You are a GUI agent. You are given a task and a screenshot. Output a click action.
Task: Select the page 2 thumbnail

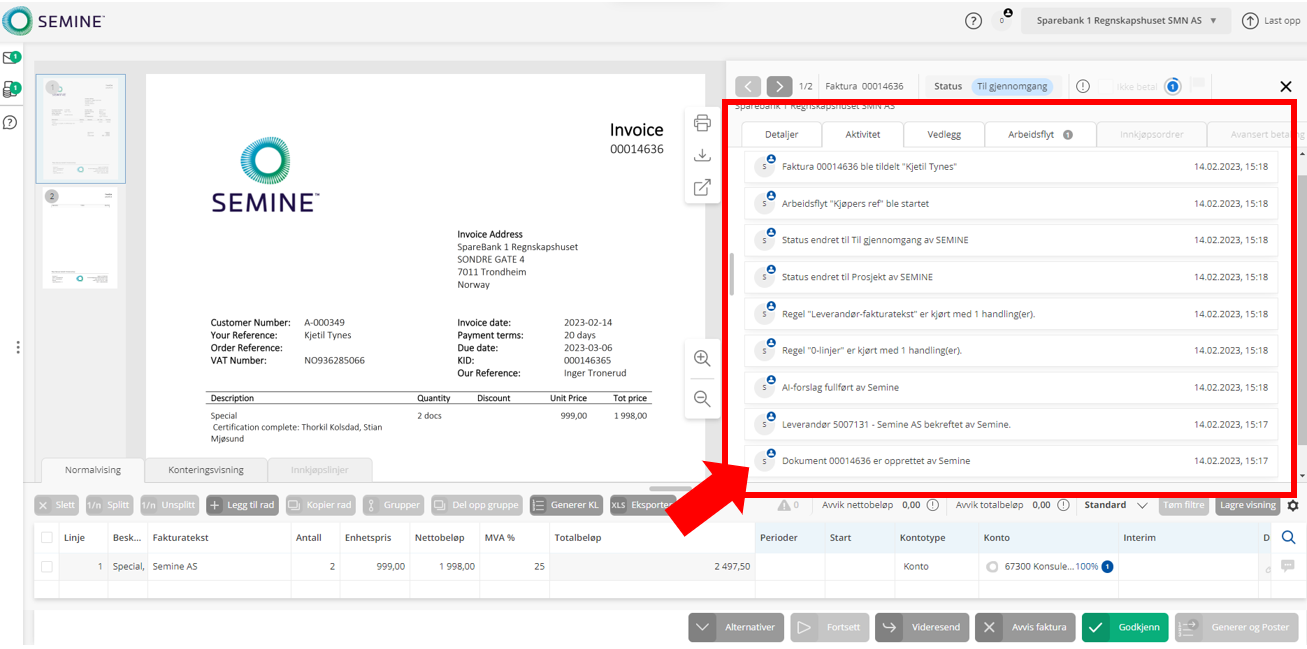tap(80, 238)
